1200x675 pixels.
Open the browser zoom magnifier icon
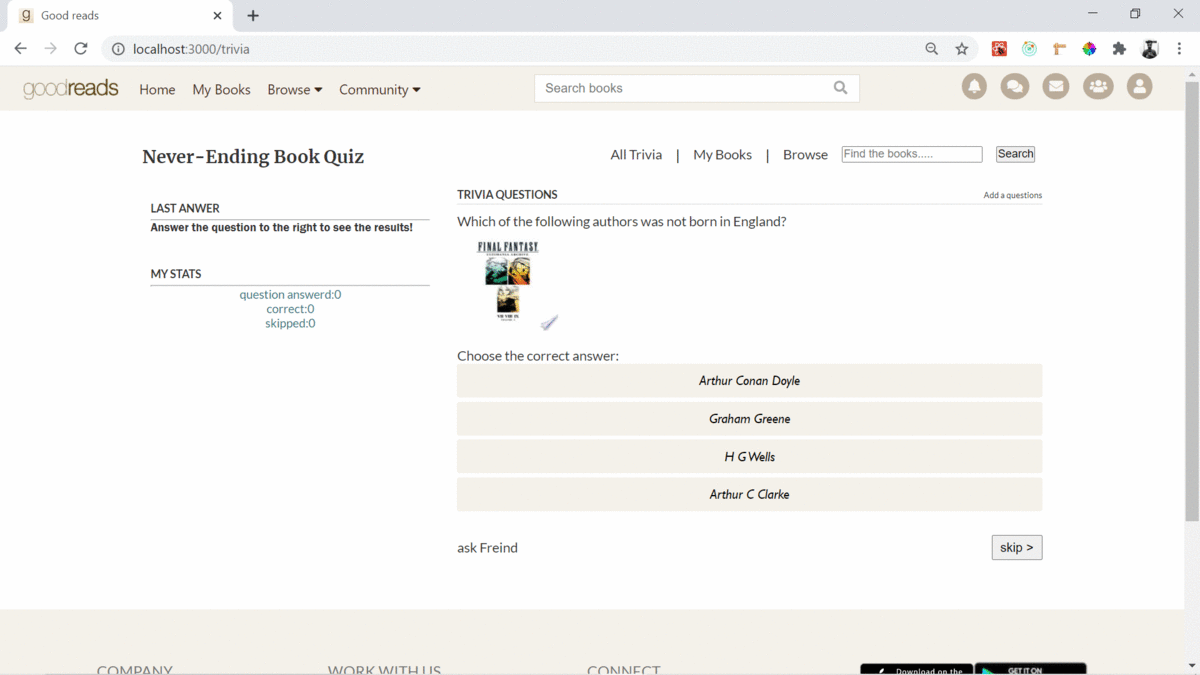coord(931,49)
